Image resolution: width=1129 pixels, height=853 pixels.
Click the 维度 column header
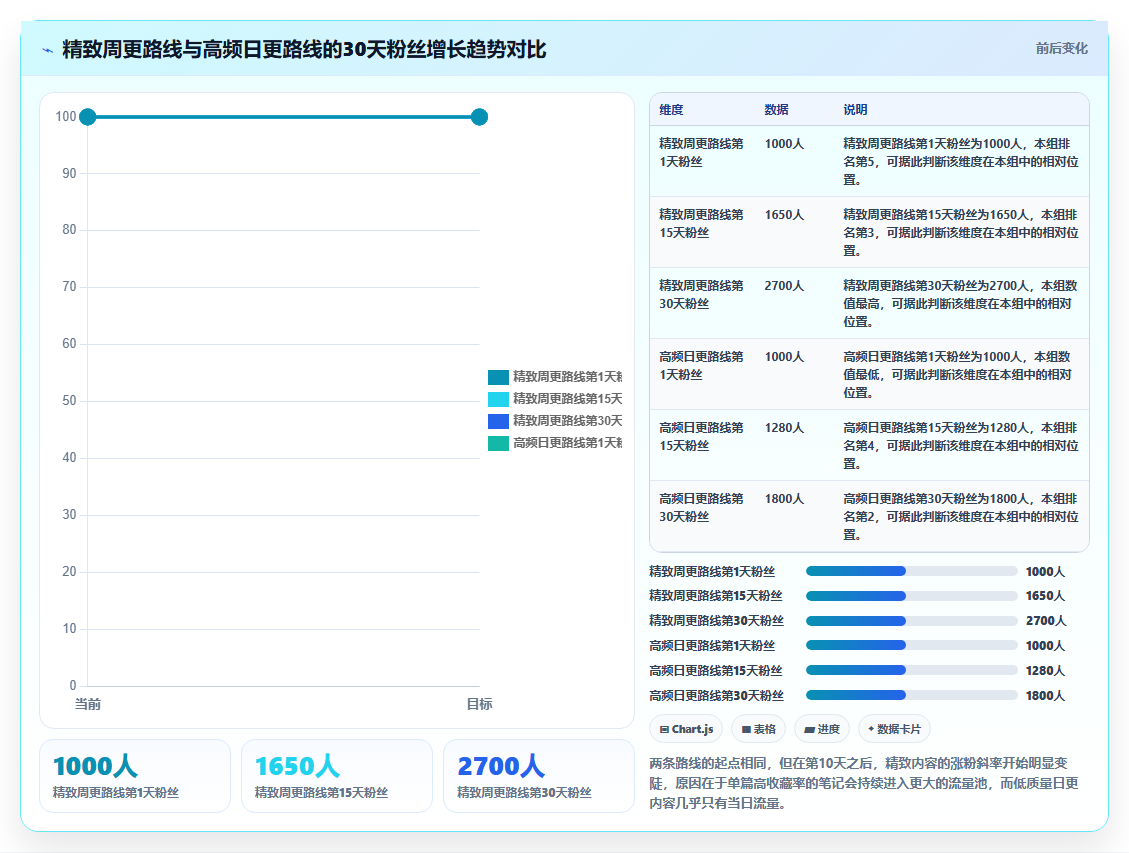(x=671, y=109)
